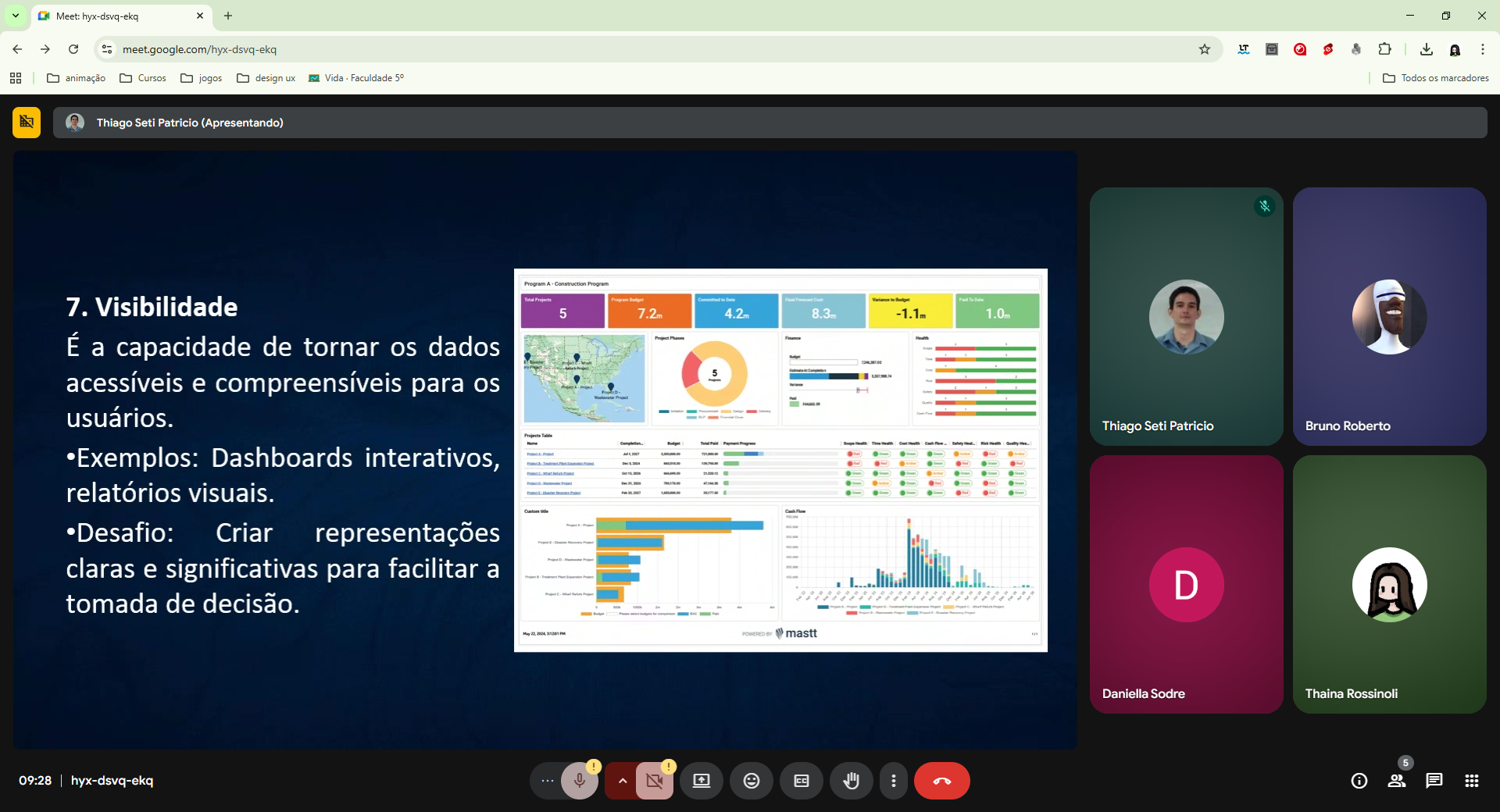Raise your hand in the meeting
Image resolution: width=1500 pixels, height=812 pixels.
coord(852,781)
